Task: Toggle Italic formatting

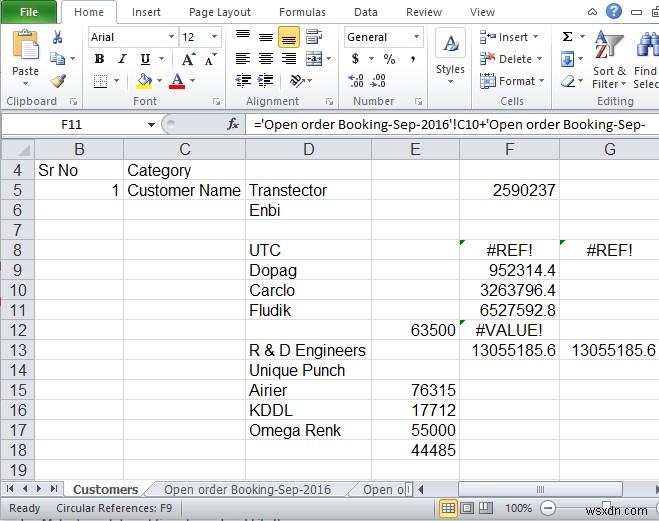Action: point(122,59)
